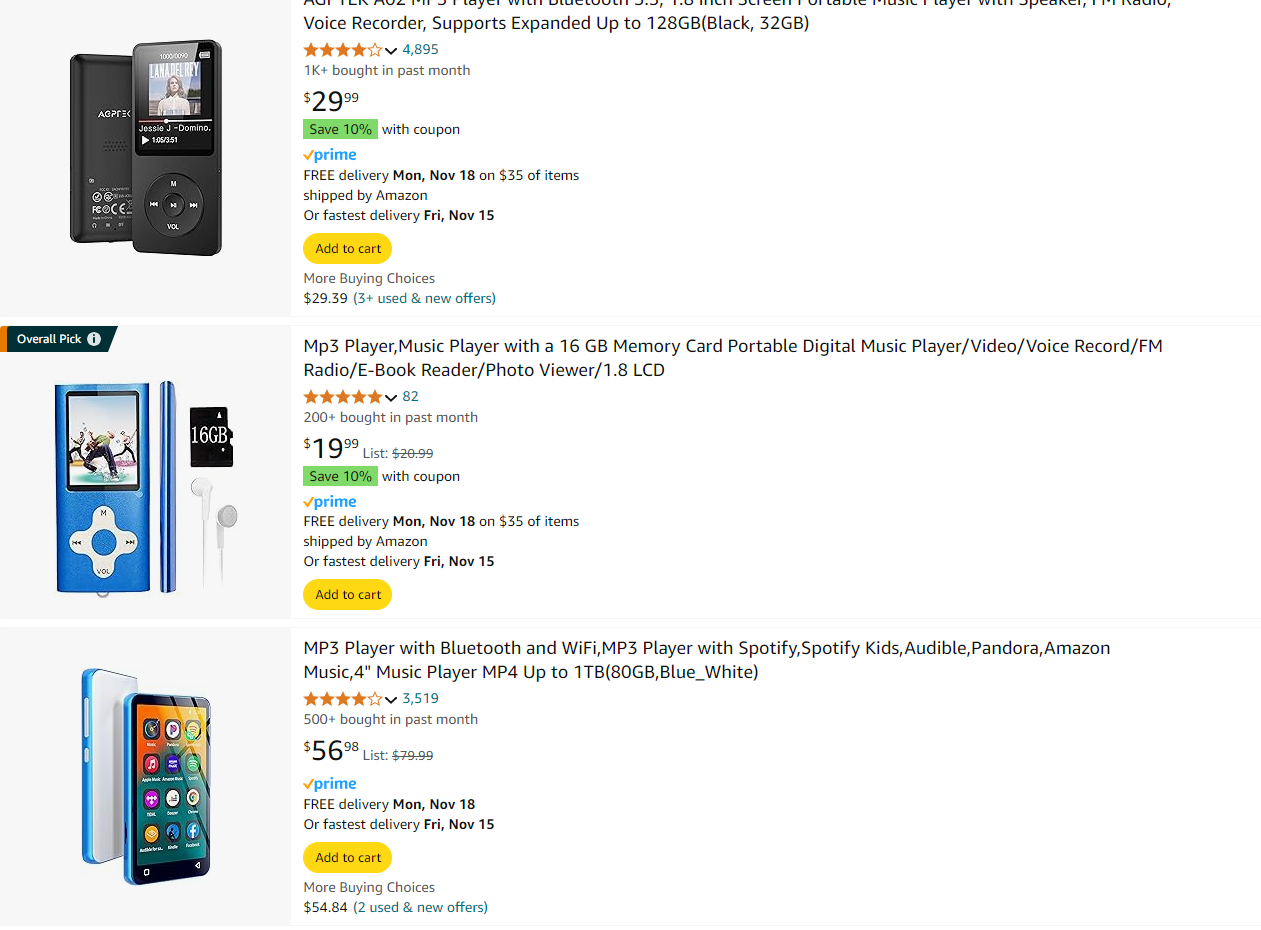This screenshot has height=930, width=1261.
Task: Open the 3+ used & new offers link
Action: click(424, 298)
